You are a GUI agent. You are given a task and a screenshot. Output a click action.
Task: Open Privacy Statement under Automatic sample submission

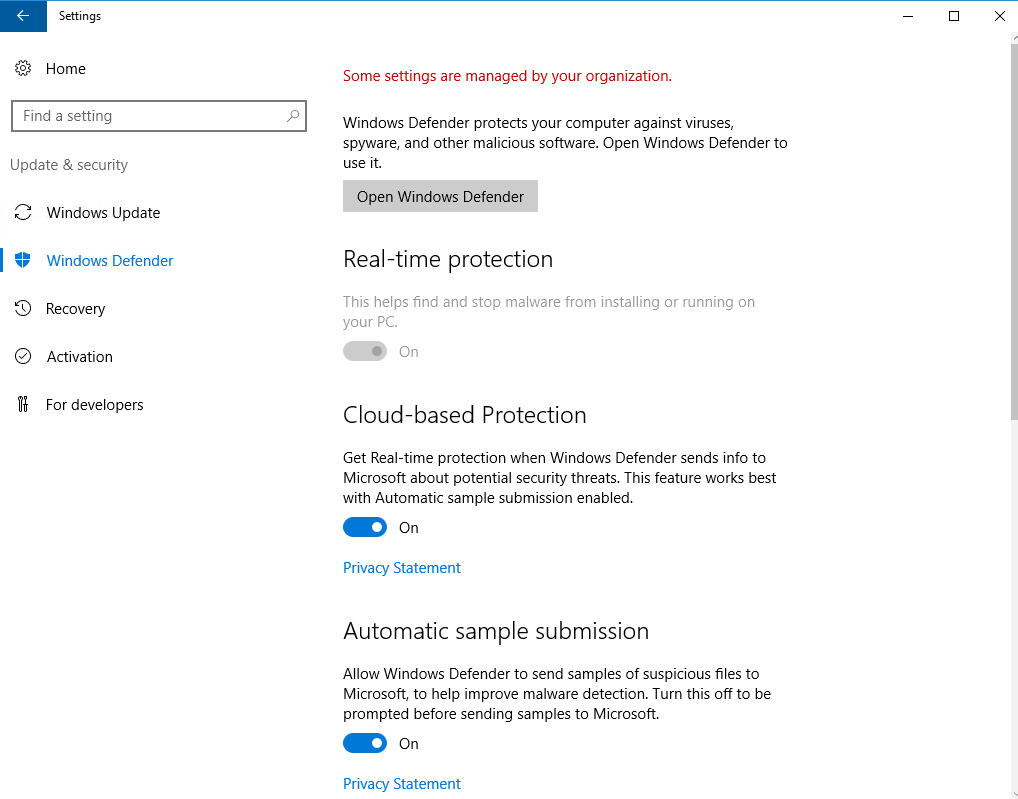(x=402, y=783)
